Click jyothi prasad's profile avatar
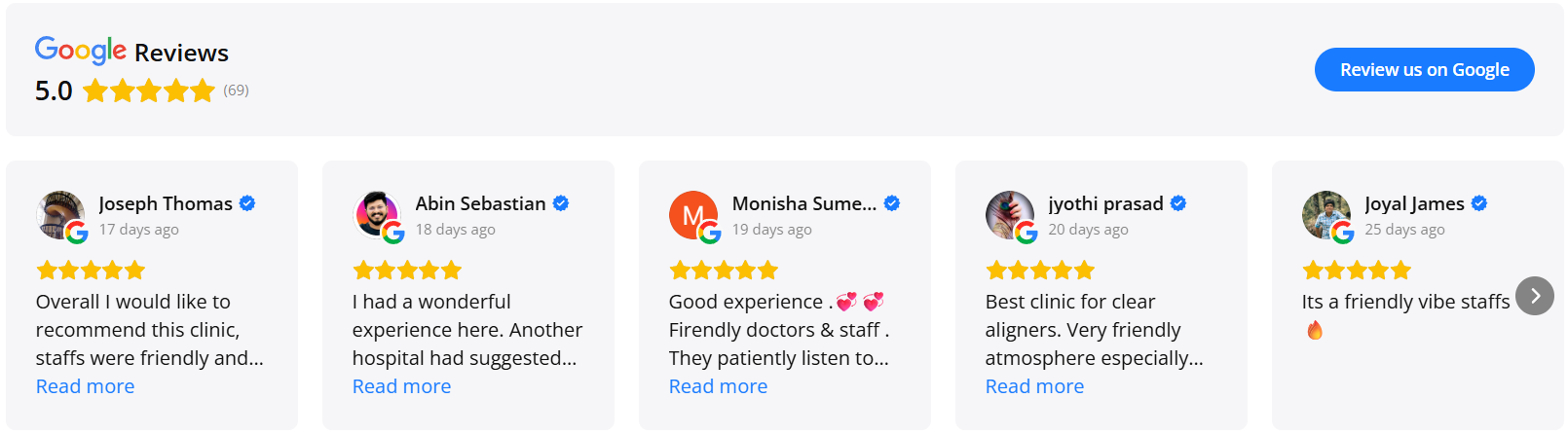Screen dimensions: 1568x435 tap(1010, 215)
